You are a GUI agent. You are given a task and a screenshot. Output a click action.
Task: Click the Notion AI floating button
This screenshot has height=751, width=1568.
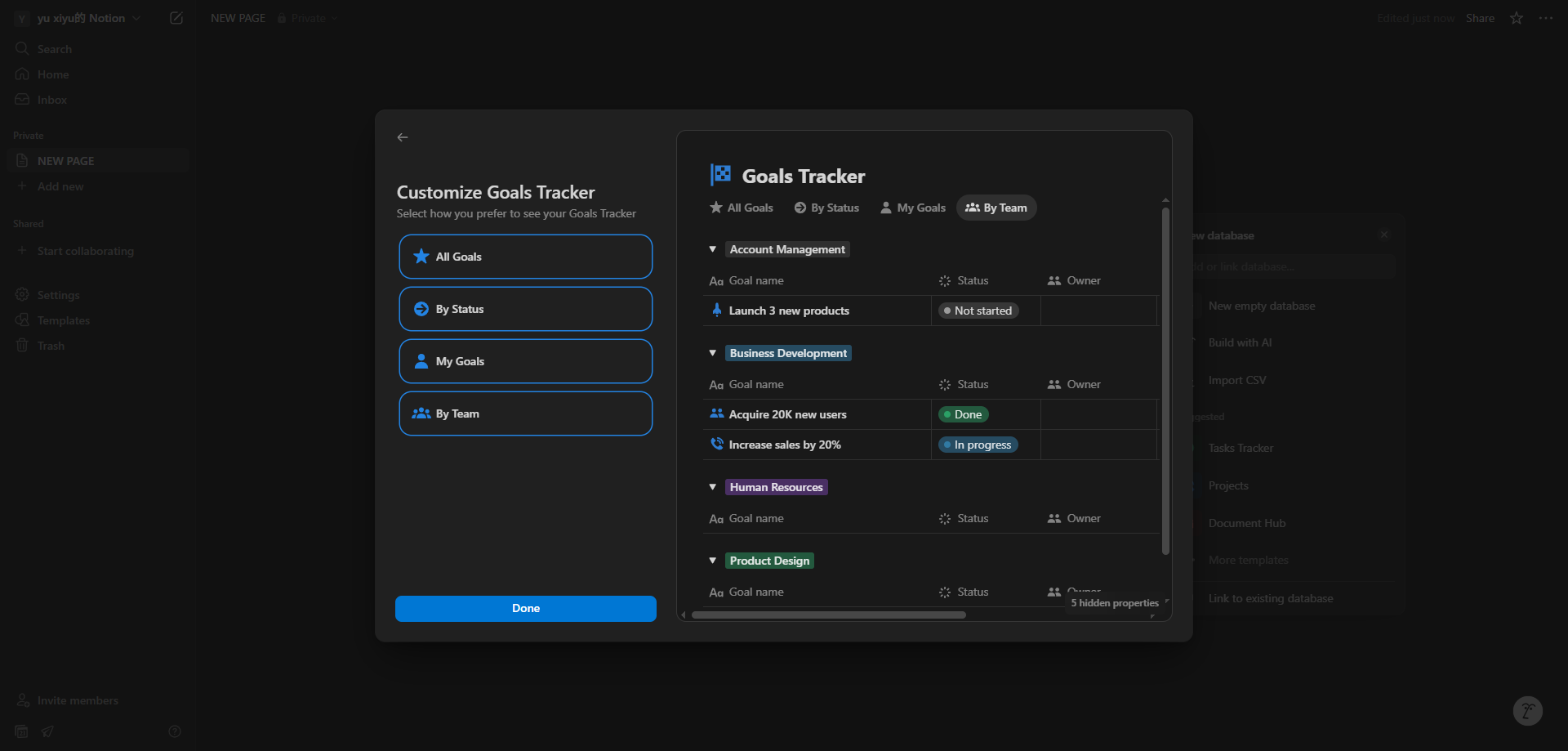point(1527,711)
